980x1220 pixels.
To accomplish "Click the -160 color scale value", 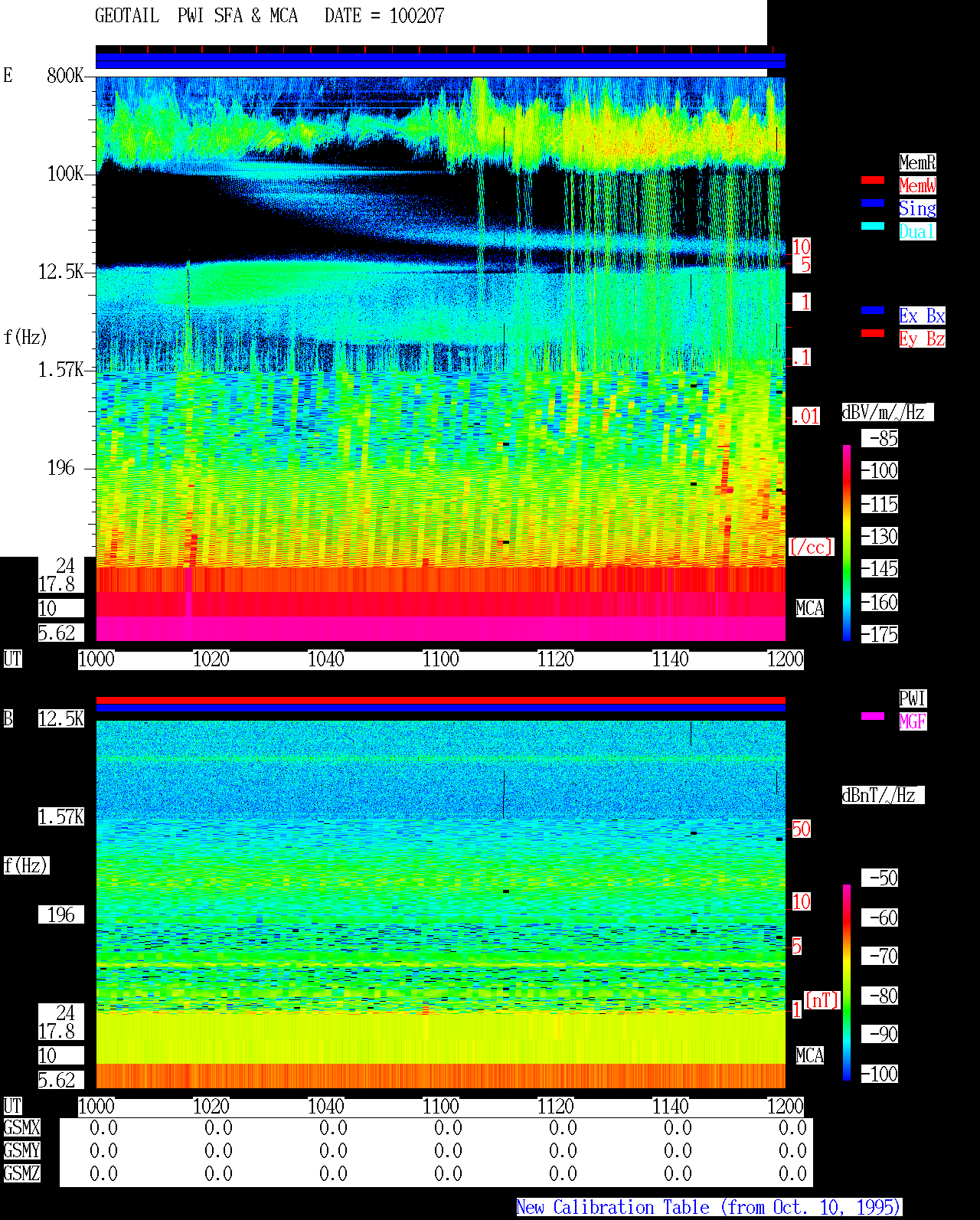I will click(880, 602).
